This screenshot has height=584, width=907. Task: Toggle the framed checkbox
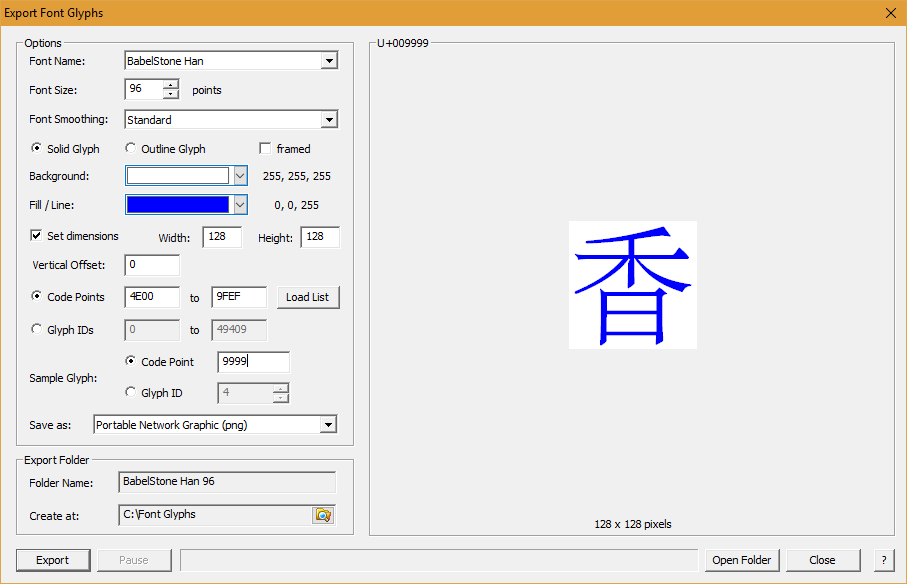point(266,149)
